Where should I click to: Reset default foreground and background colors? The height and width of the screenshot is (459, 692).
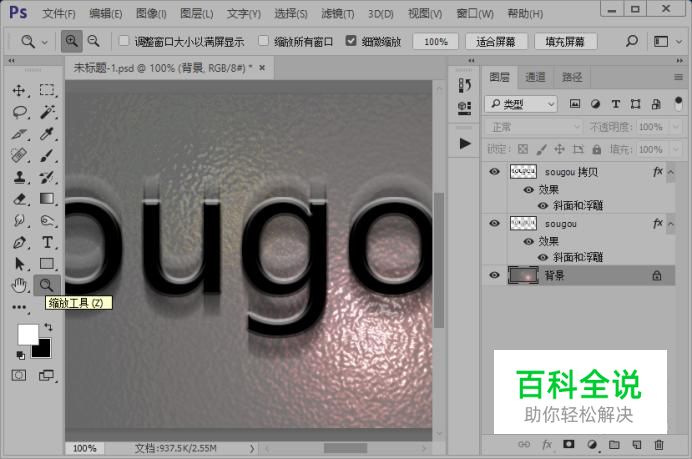coord(20,355)
